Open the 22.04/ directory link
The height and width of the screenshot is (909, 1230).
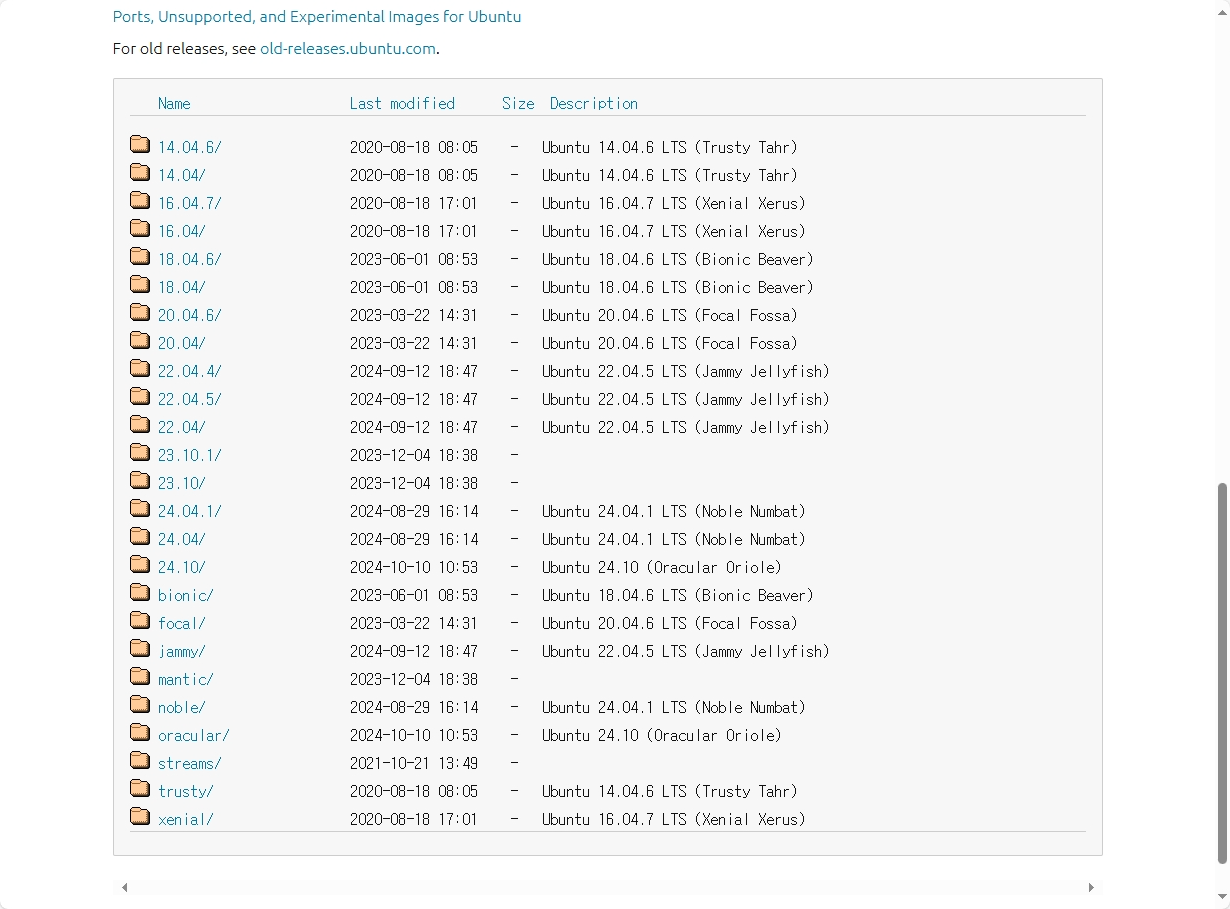(182, 427)
